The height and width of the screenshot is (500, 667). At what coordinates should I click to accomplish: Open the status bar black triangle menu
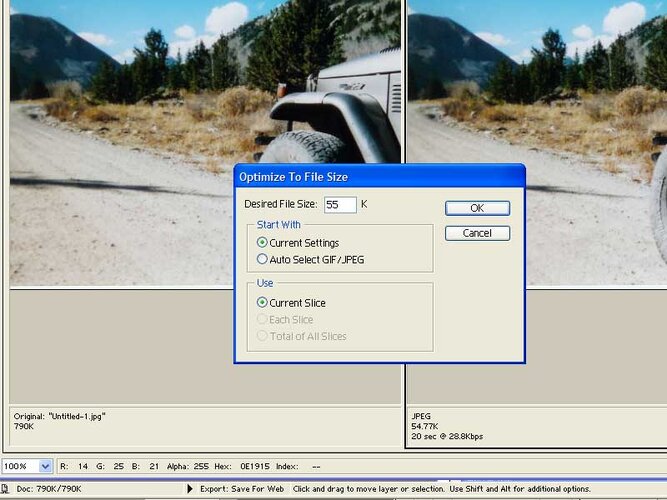coord(190,489)
